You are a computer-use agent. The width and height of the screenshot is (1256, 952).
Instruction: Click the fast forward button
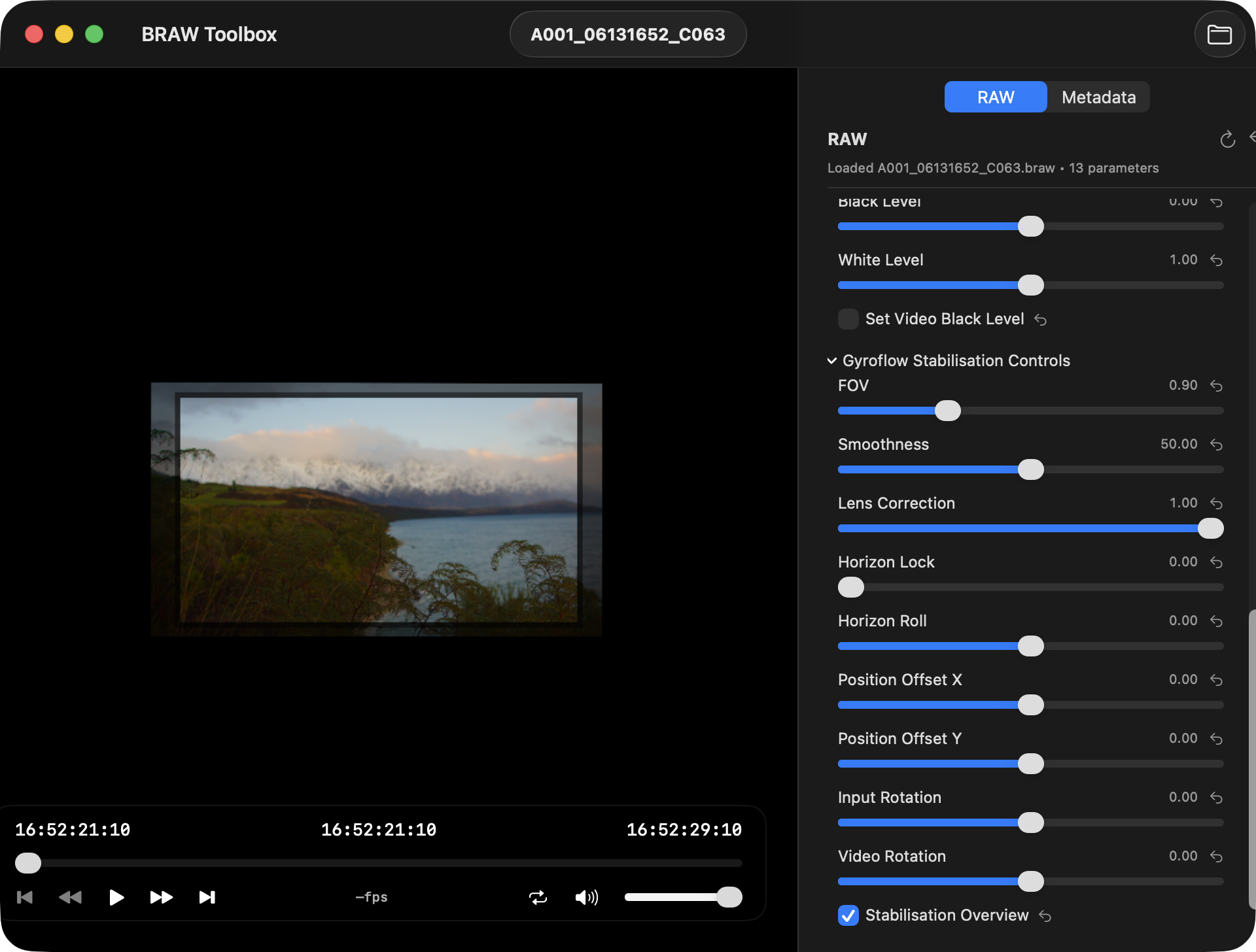coord(161,897)
